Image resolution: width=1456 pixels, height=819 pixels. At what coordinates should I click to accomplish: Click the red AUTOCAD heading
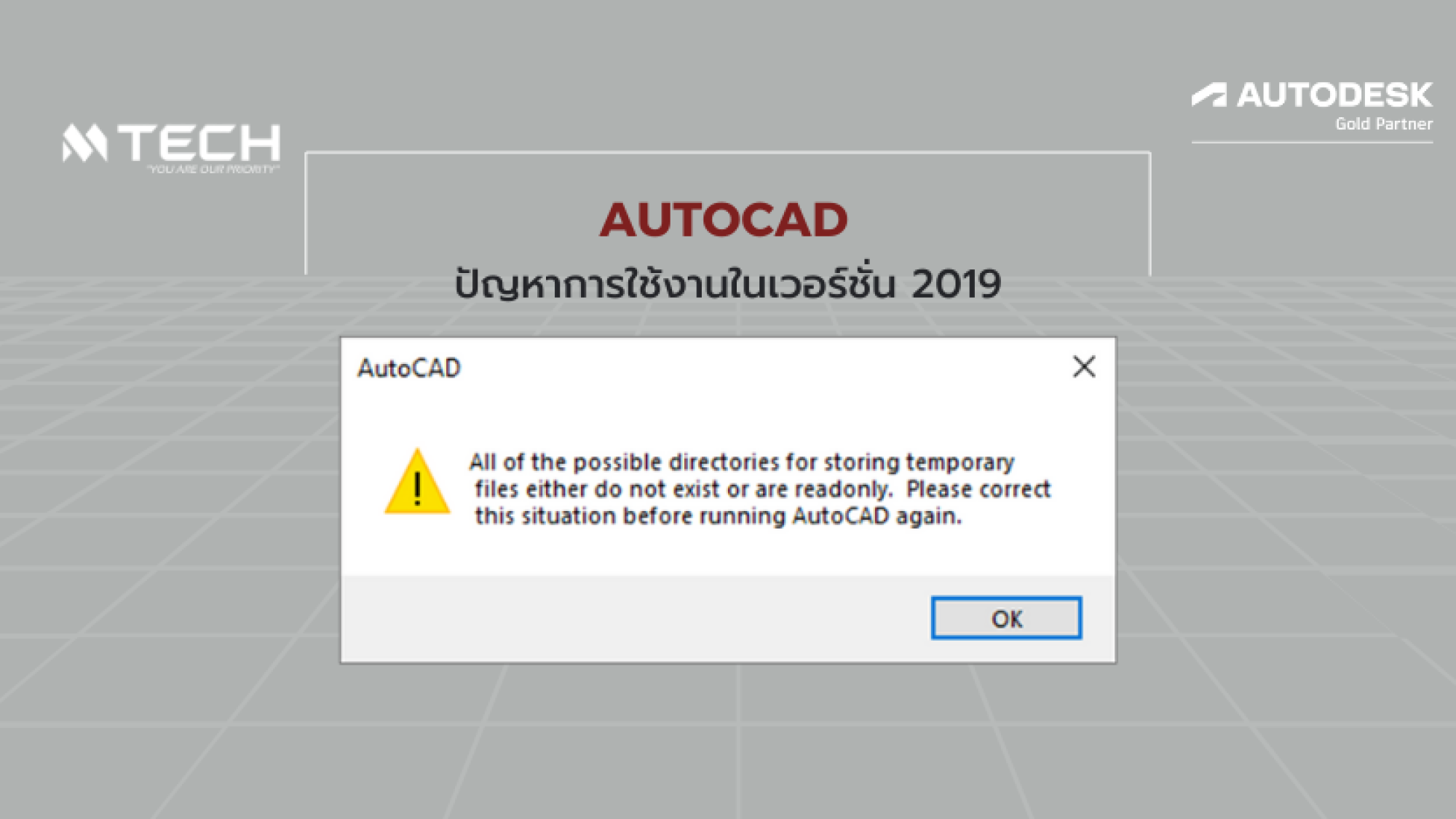click(724, 220)
